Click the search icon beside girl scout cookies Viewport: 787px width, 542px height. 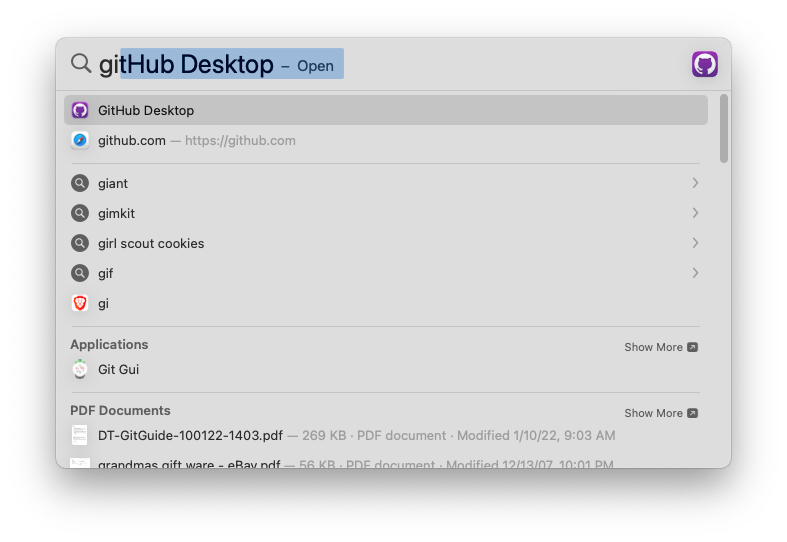(80, 243)
